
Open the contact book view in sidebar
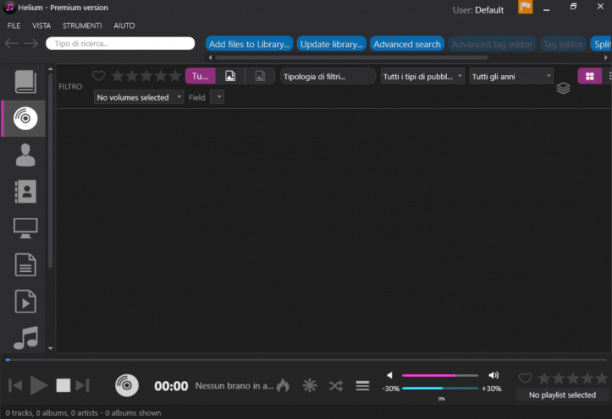point(25,192)
